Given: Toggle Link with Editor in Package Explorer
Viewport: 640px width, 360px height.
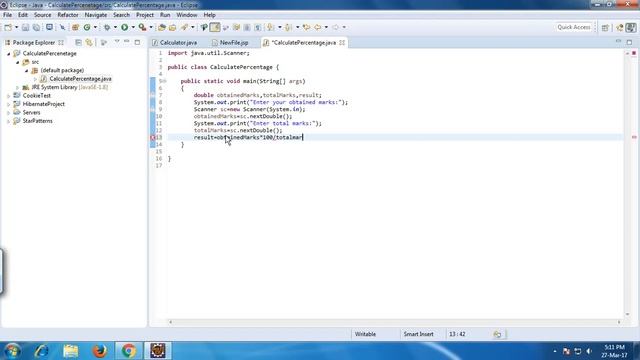Looking at the screenshot, I should 89,42.
